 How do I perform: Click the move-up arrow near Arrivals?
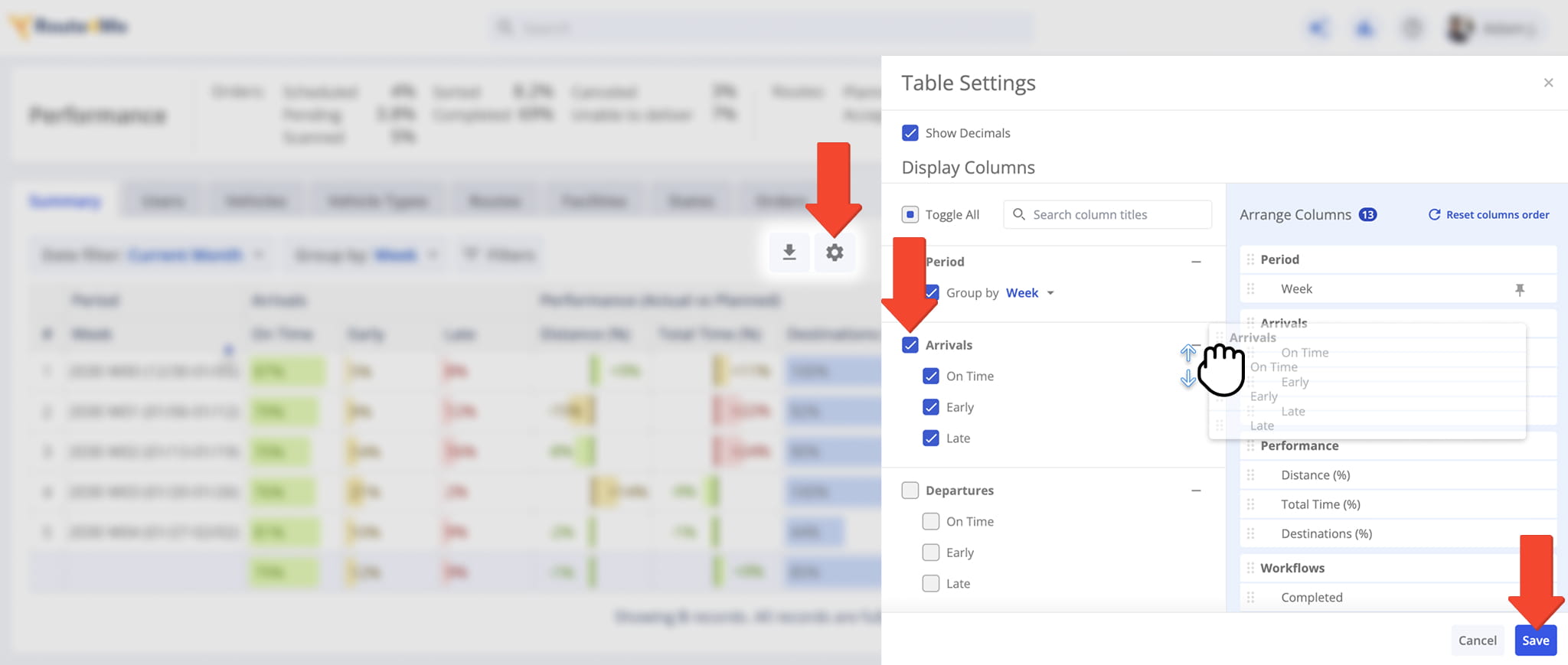tap(1187, 353)
